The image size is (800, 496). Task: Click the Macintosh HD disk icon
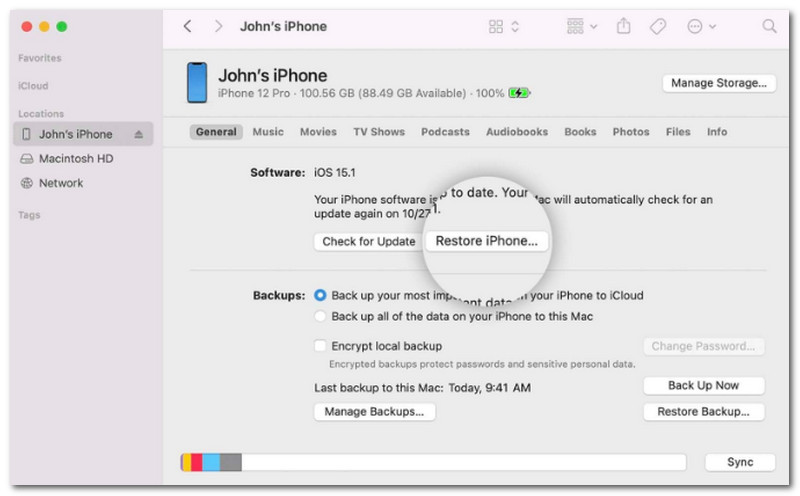coord(27,159)
